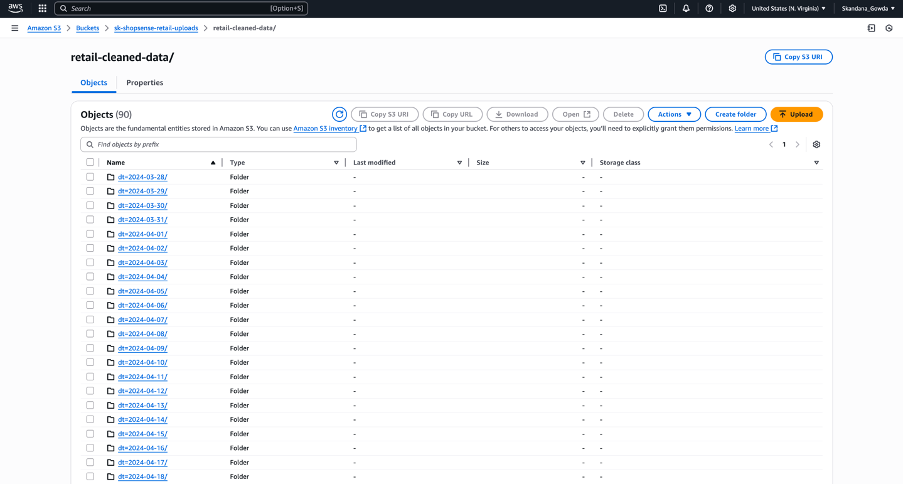Open the dt=2024-04-09/ folder
This screenshot has height=484, width=904.
click(x=142, y=348)
